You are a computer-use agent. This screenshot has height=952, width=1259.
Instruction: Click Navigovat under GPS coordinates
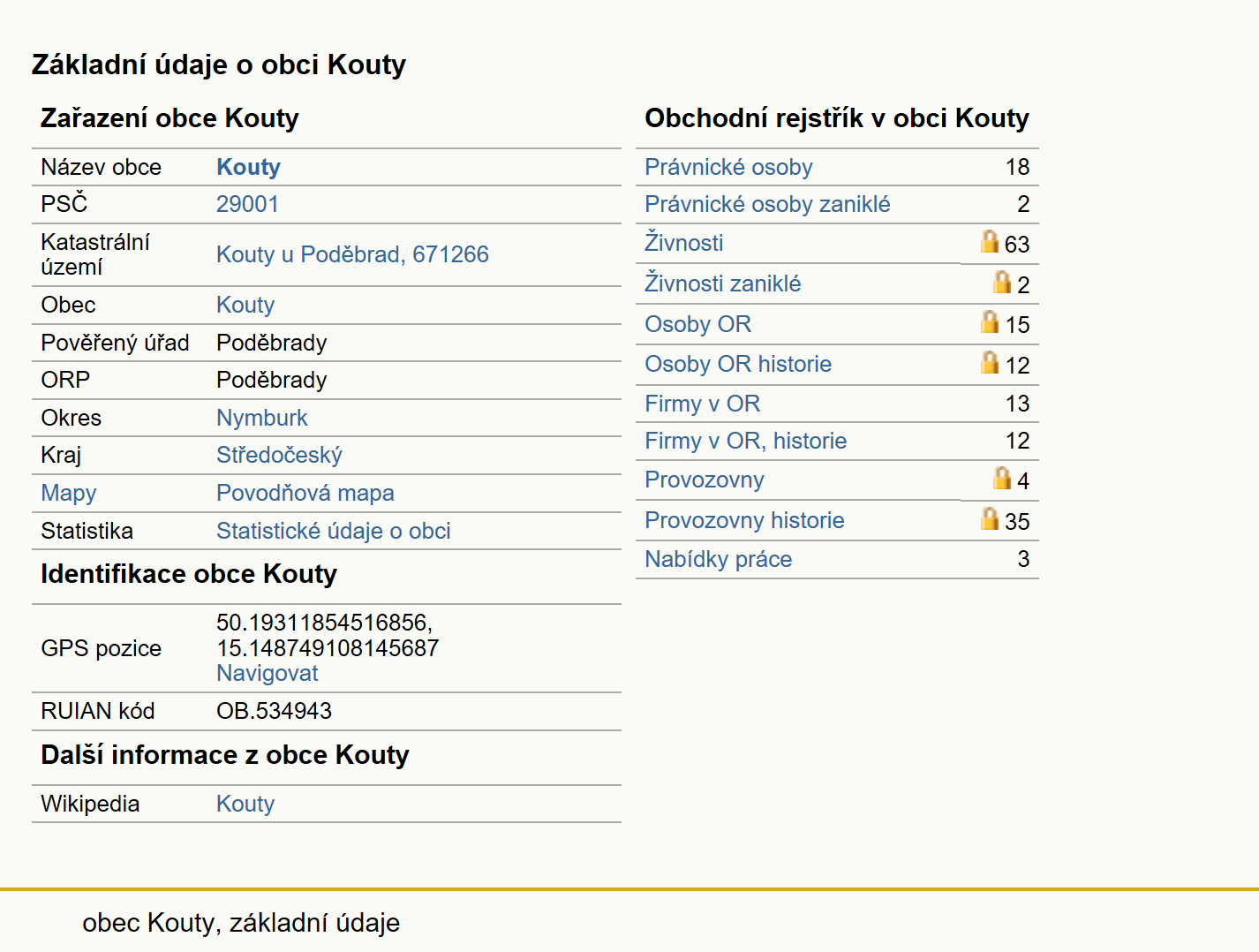coord(267,673)
